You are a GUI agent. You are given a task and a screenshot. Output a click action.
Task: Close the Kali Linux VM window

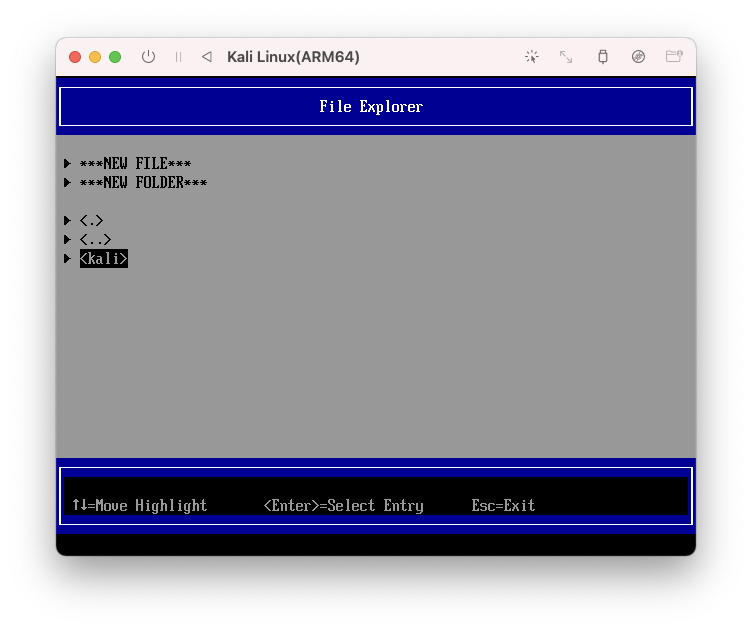[x=75, y=57]
